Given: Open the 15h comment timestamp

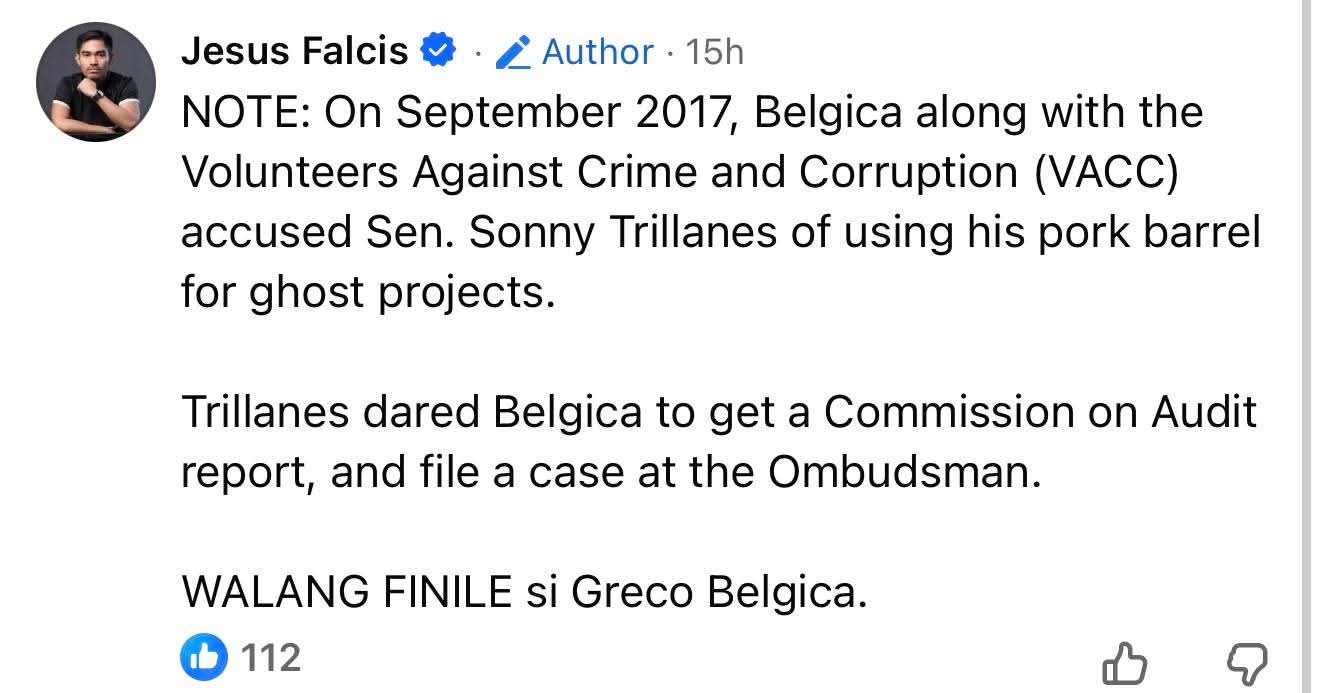Looking at the screenshot, I should tap(714, 51).
